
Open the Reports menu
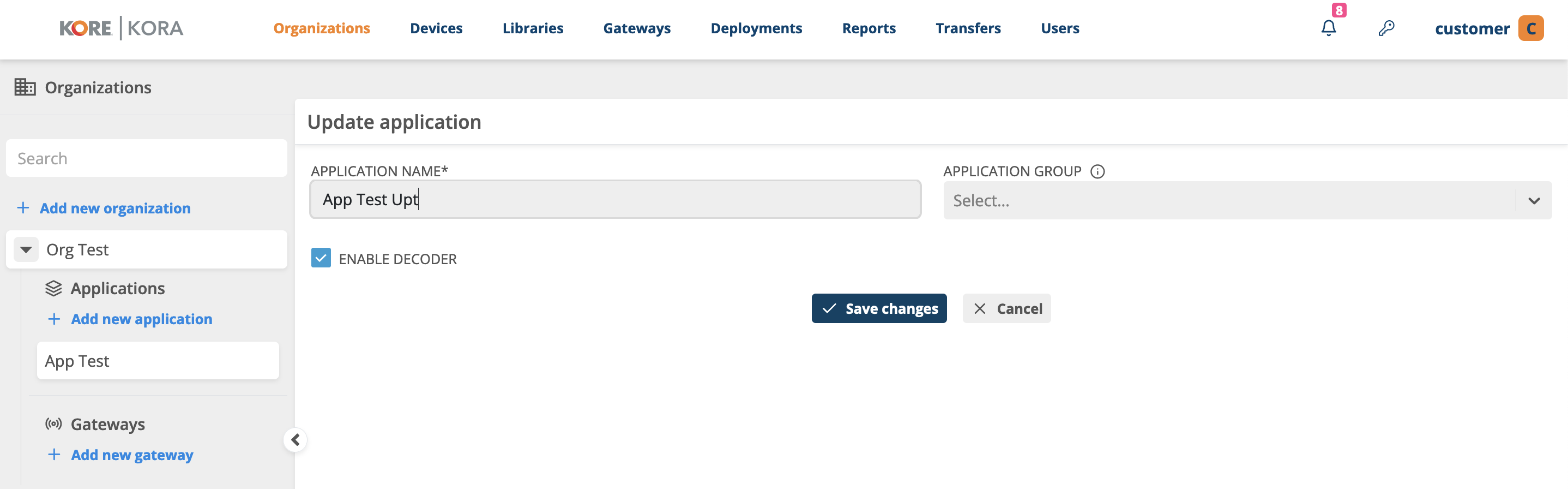click(x=869, y=28)
